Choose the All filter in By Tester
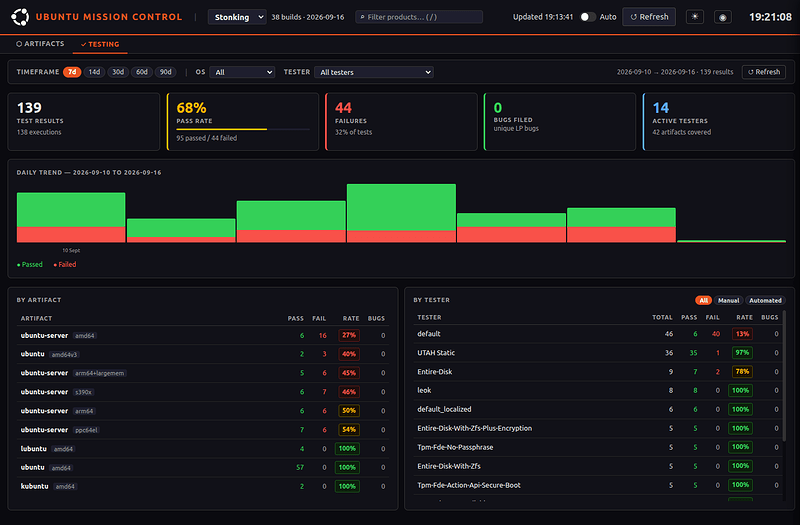 click(703, 301)
